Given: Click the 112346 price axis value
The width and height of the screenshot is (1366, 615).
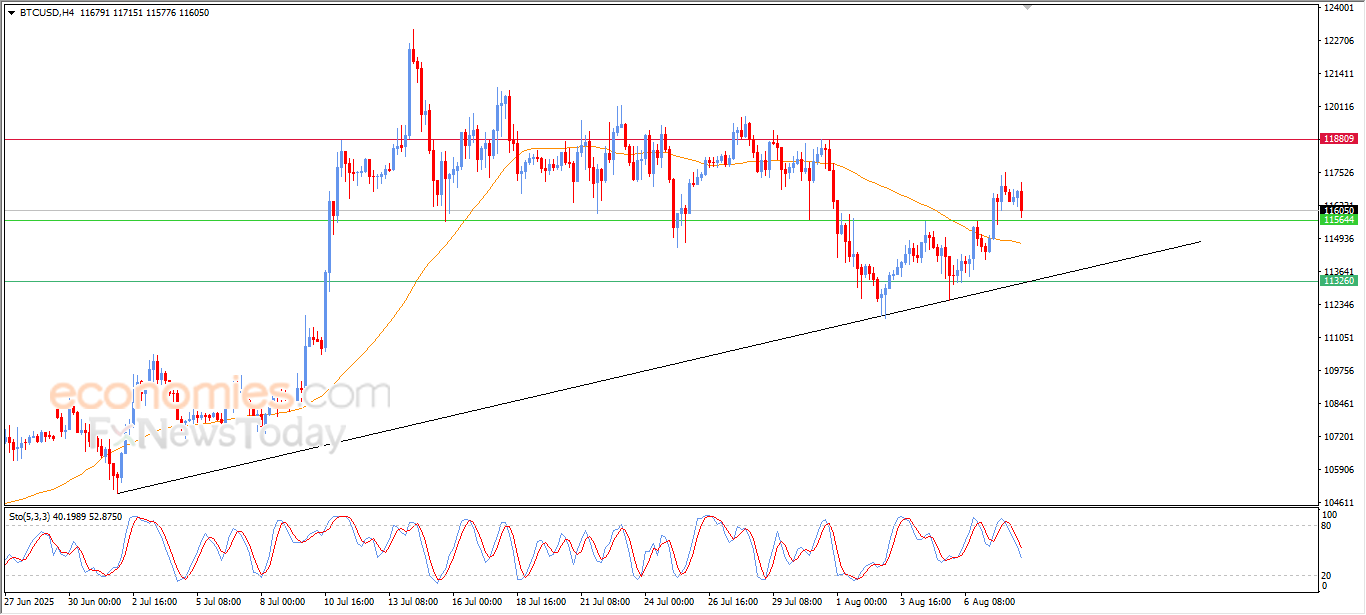Looking at the screenshot, I should [x=1338, y=305].
